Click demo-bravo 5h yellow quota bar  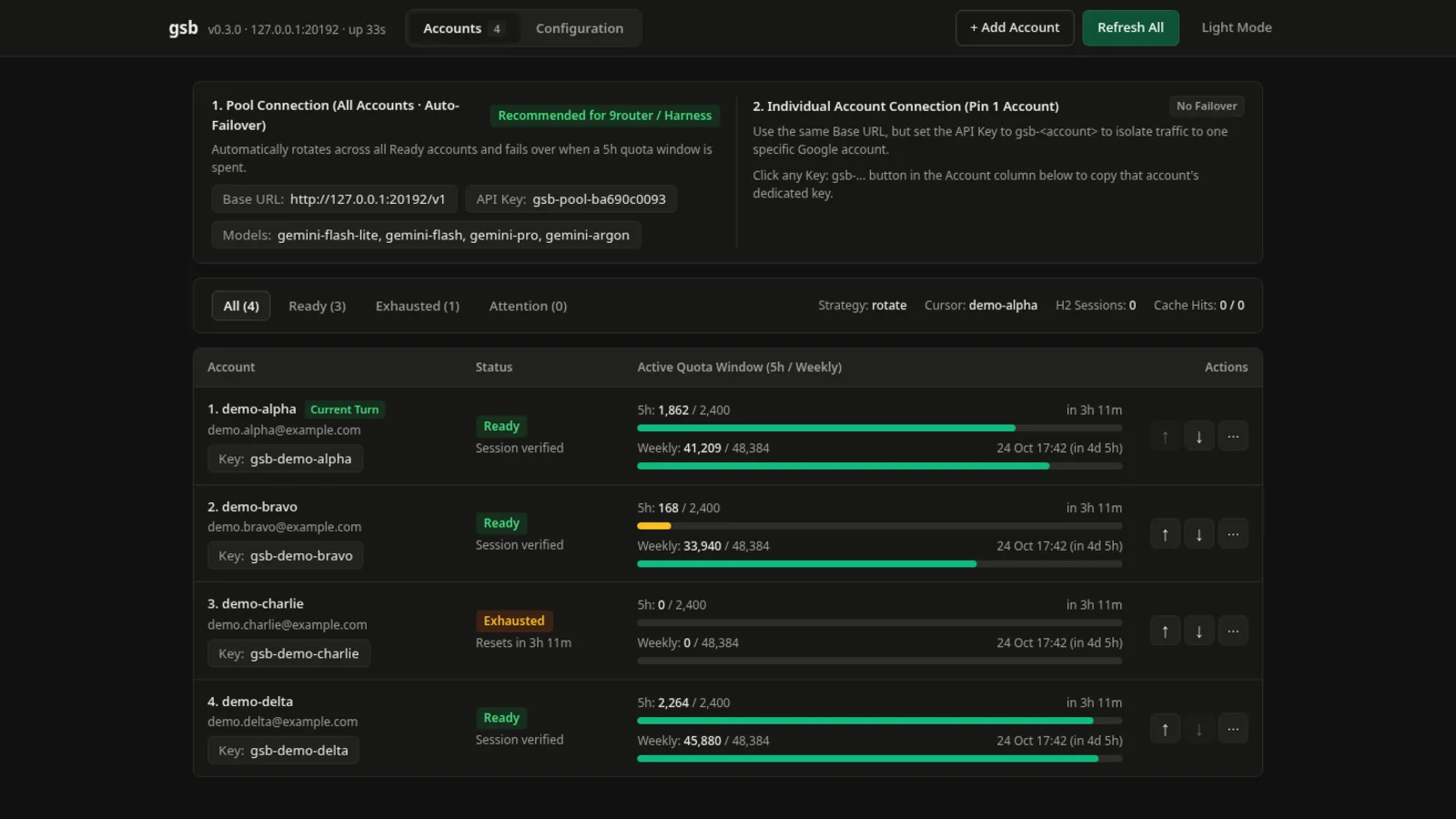[x=653, y=526]
